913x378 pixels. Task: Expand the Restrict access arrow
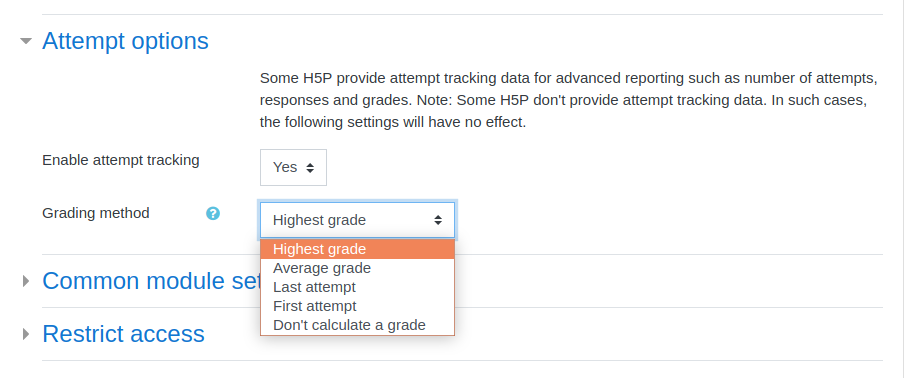click(25, 334)
